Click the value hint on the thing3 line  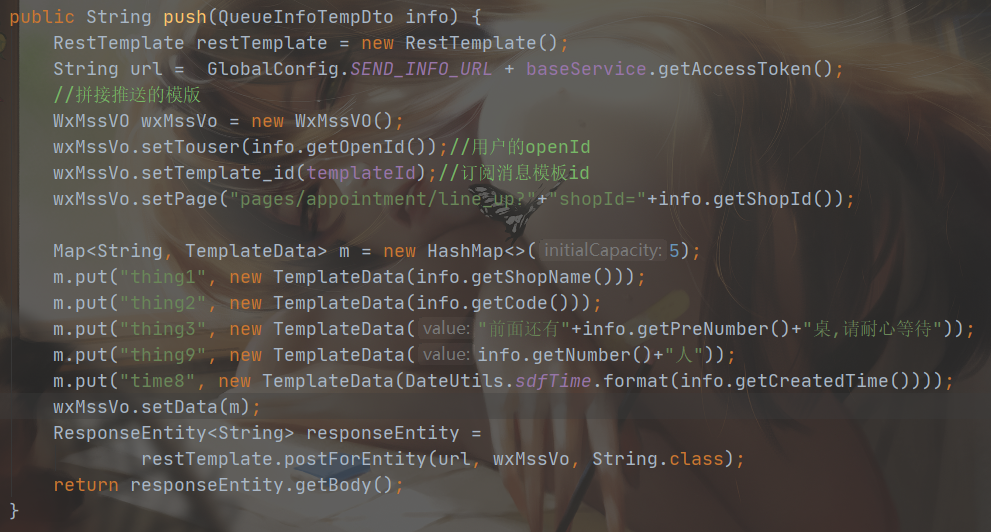446,329
